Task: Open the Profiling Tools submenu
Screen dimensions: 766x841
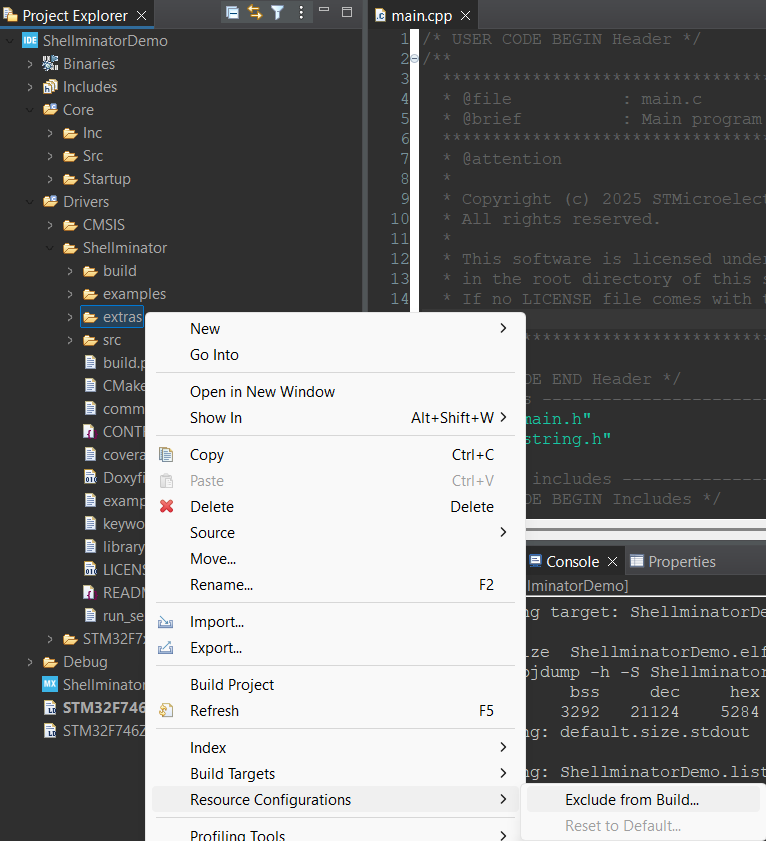Action: (x=335, y=834)
